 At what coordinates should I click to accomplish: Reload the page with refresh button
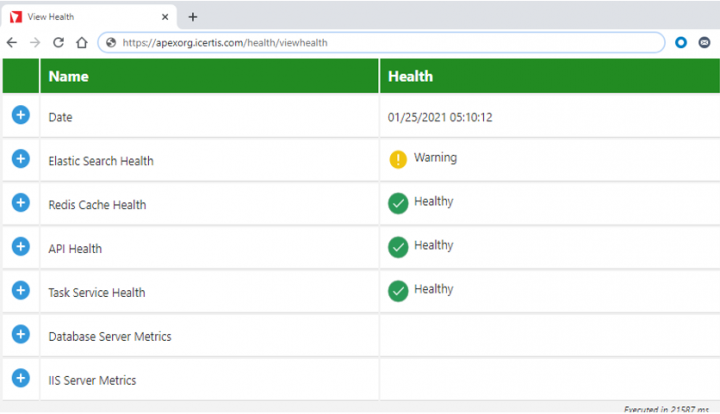(x=58, y=43)
